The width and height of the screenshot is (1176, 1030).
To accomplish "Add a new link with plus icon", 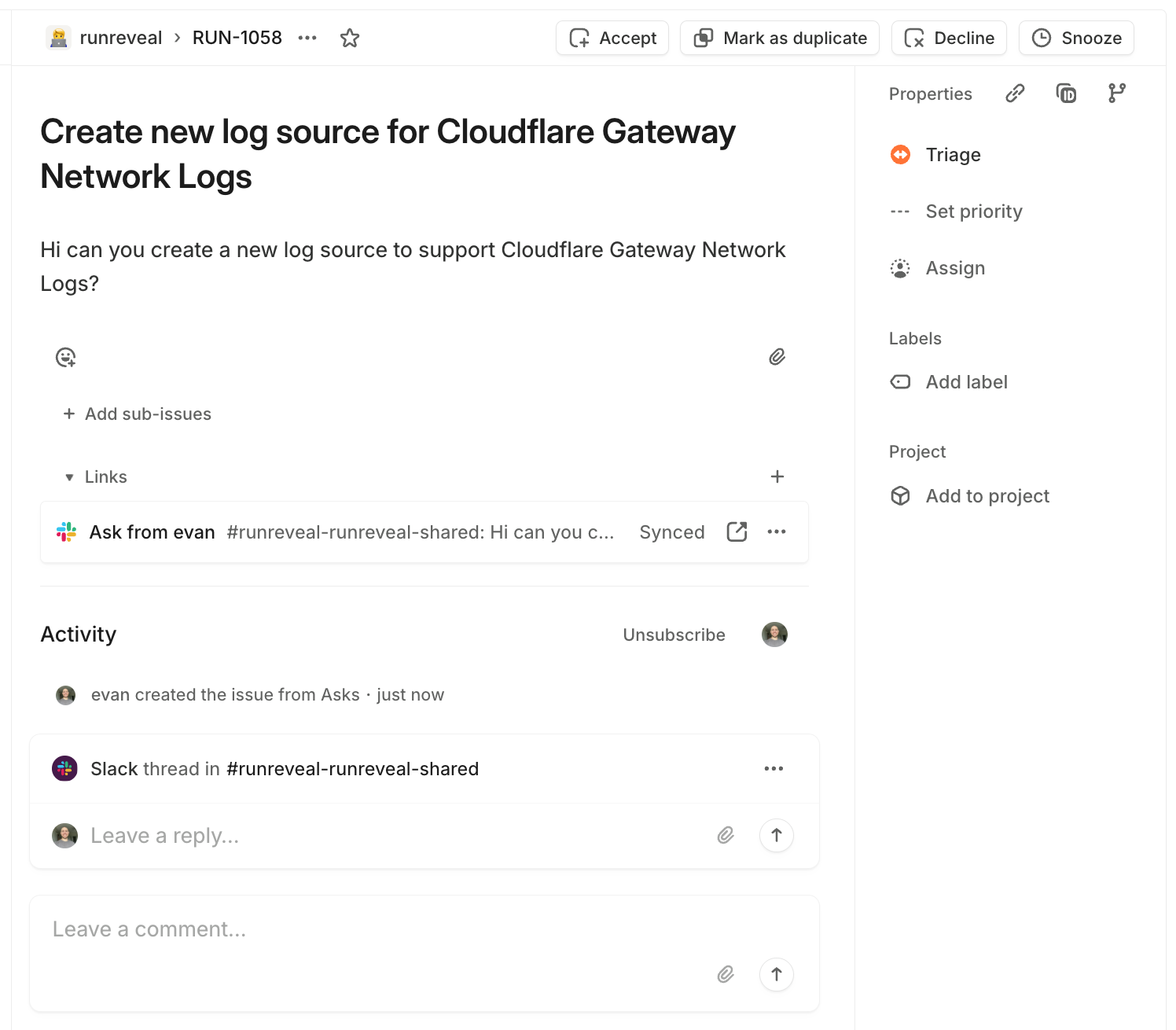I will tap(777, 476).
